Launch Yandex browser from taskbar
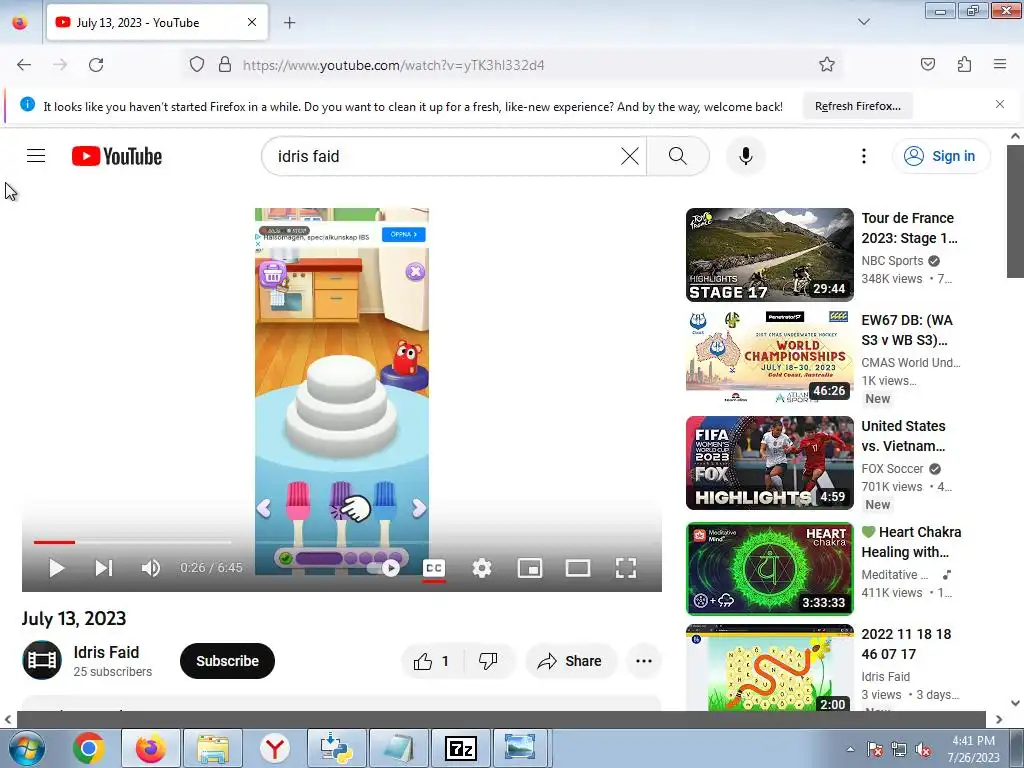Screen dimensions: 1024x768 [275, 748]
